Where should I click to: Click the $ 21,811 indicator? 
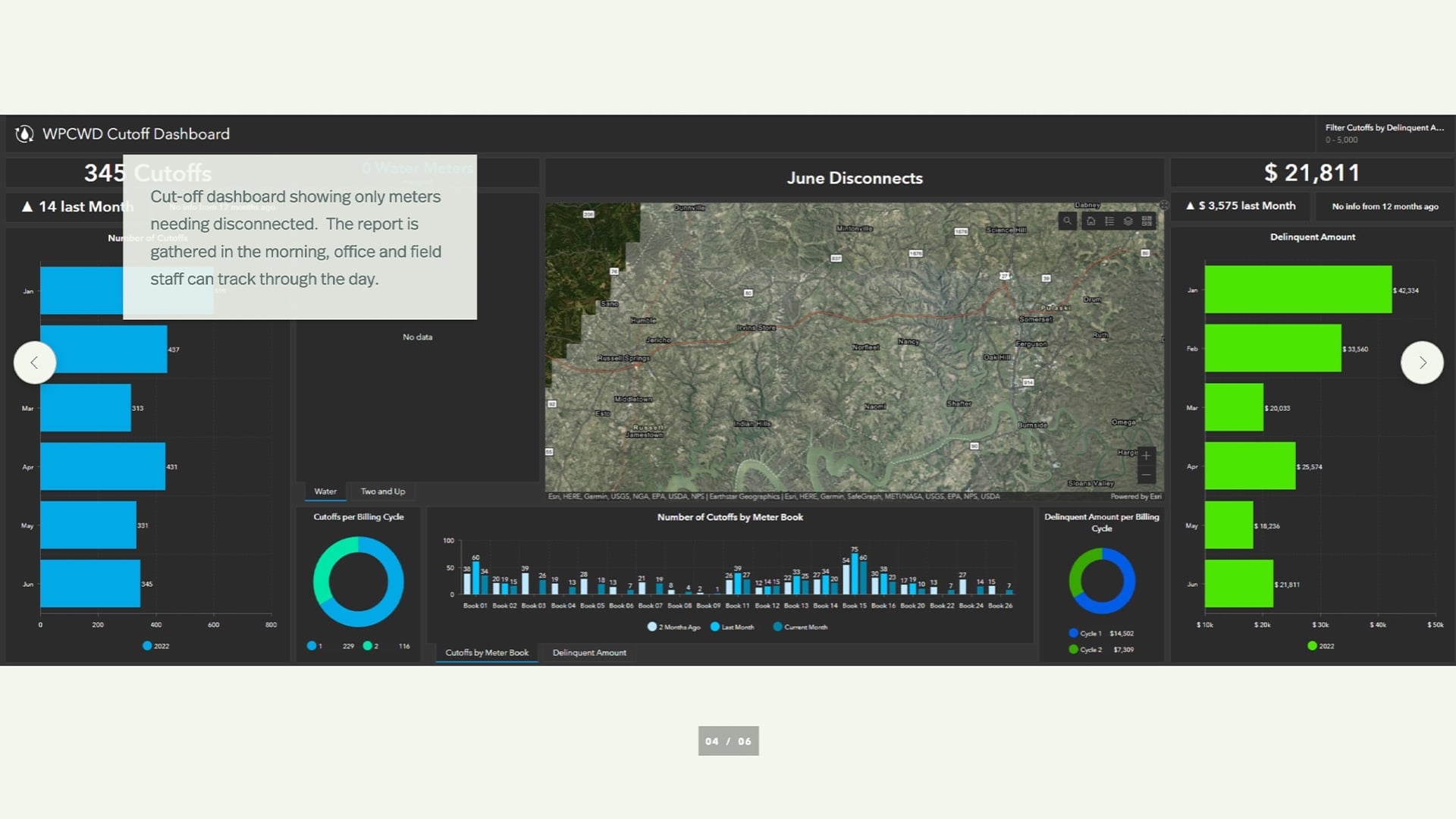coord(1312,173)
